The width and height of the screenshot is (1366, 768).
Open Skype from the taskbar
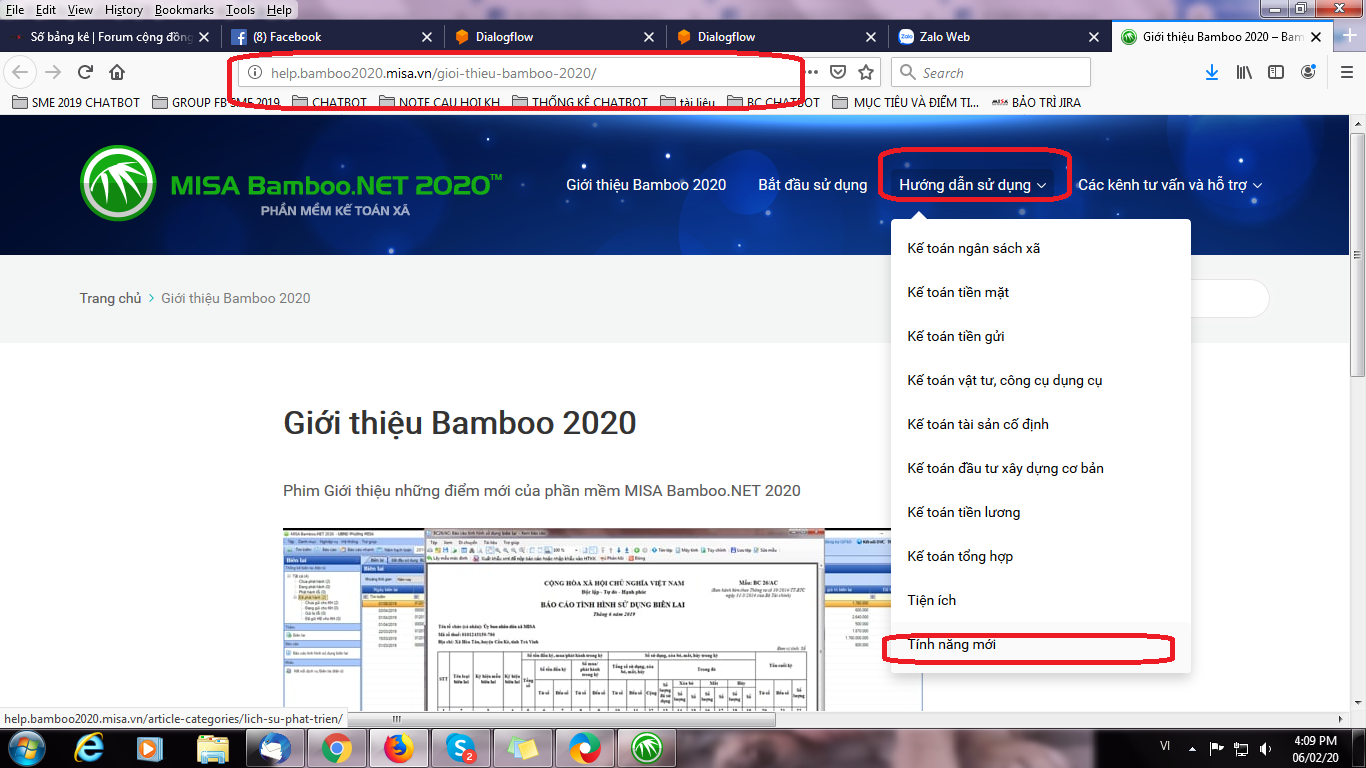(461, 747)
